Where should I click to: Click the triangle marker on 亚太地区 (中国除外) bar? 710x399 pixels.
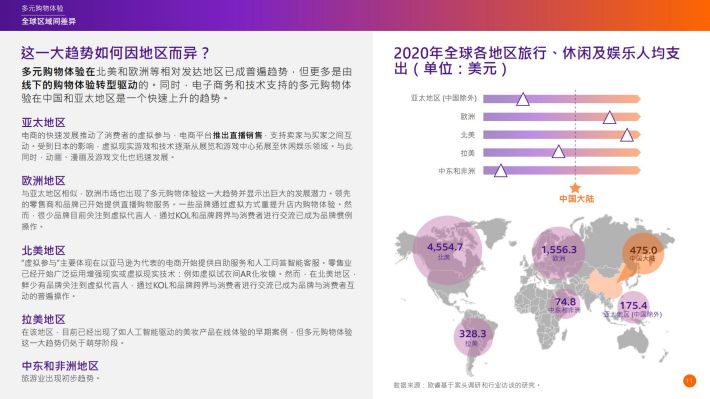(523, 99)
